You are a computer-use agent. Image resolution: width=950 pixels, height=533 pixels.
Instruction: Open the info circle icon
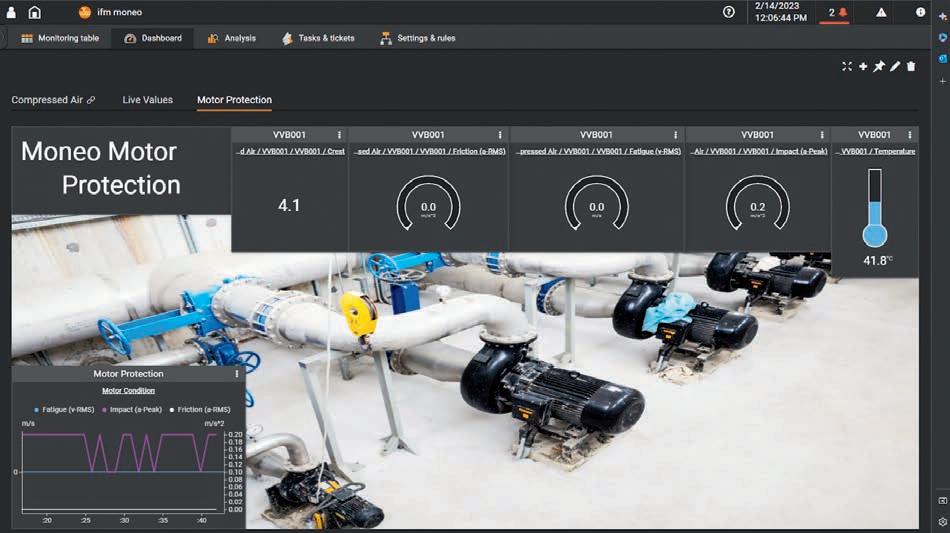(920, 12)
